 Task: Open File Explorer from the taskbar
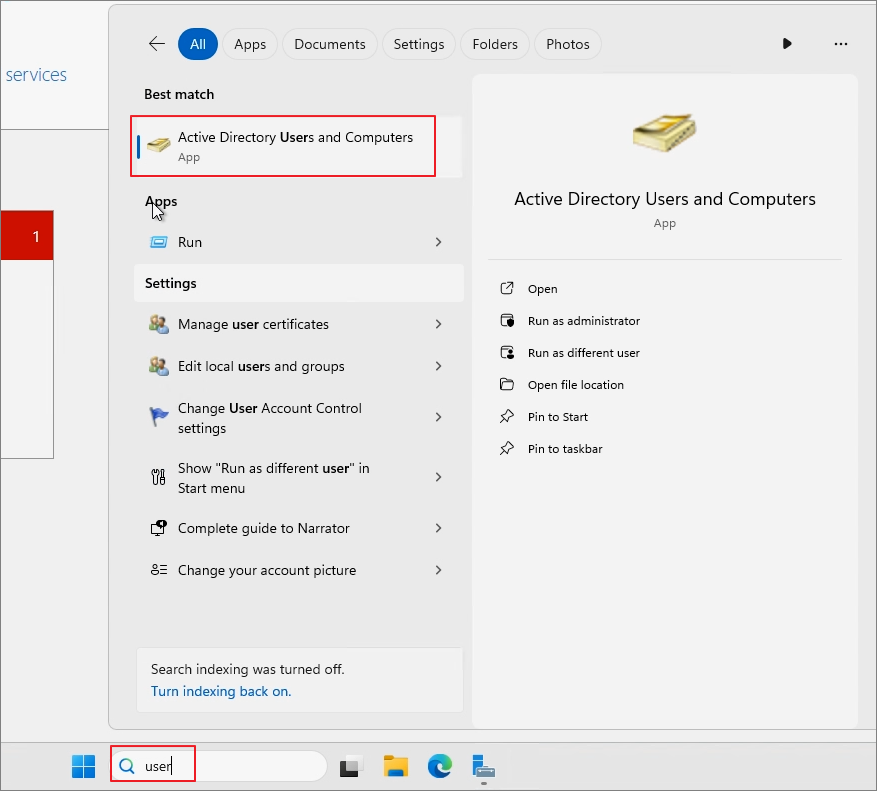point(395,766)
